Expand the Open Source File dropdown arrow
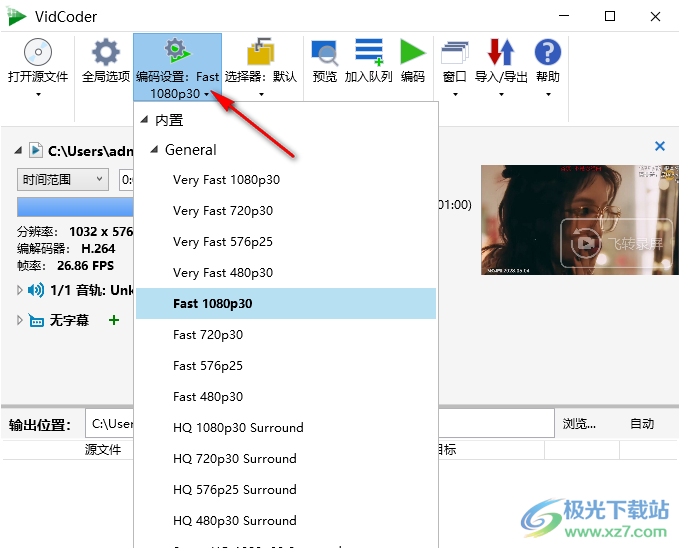The image size is (680, 548). click(38, 94)
